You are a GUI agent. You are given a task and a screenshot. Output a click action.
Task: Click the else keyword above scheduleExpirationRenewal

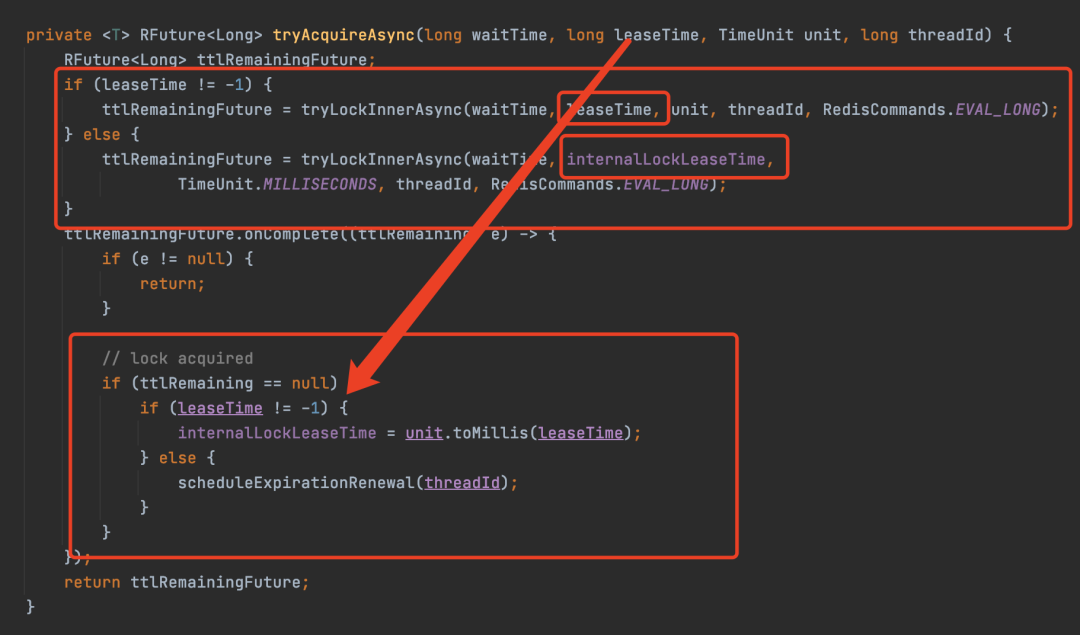178,458
